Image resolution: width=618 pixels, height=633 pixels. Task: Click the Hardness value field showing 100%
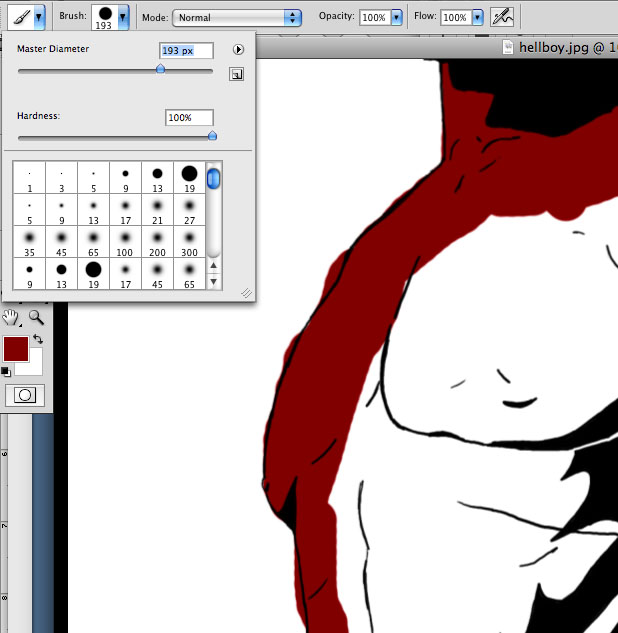click(x=189, y=117)
